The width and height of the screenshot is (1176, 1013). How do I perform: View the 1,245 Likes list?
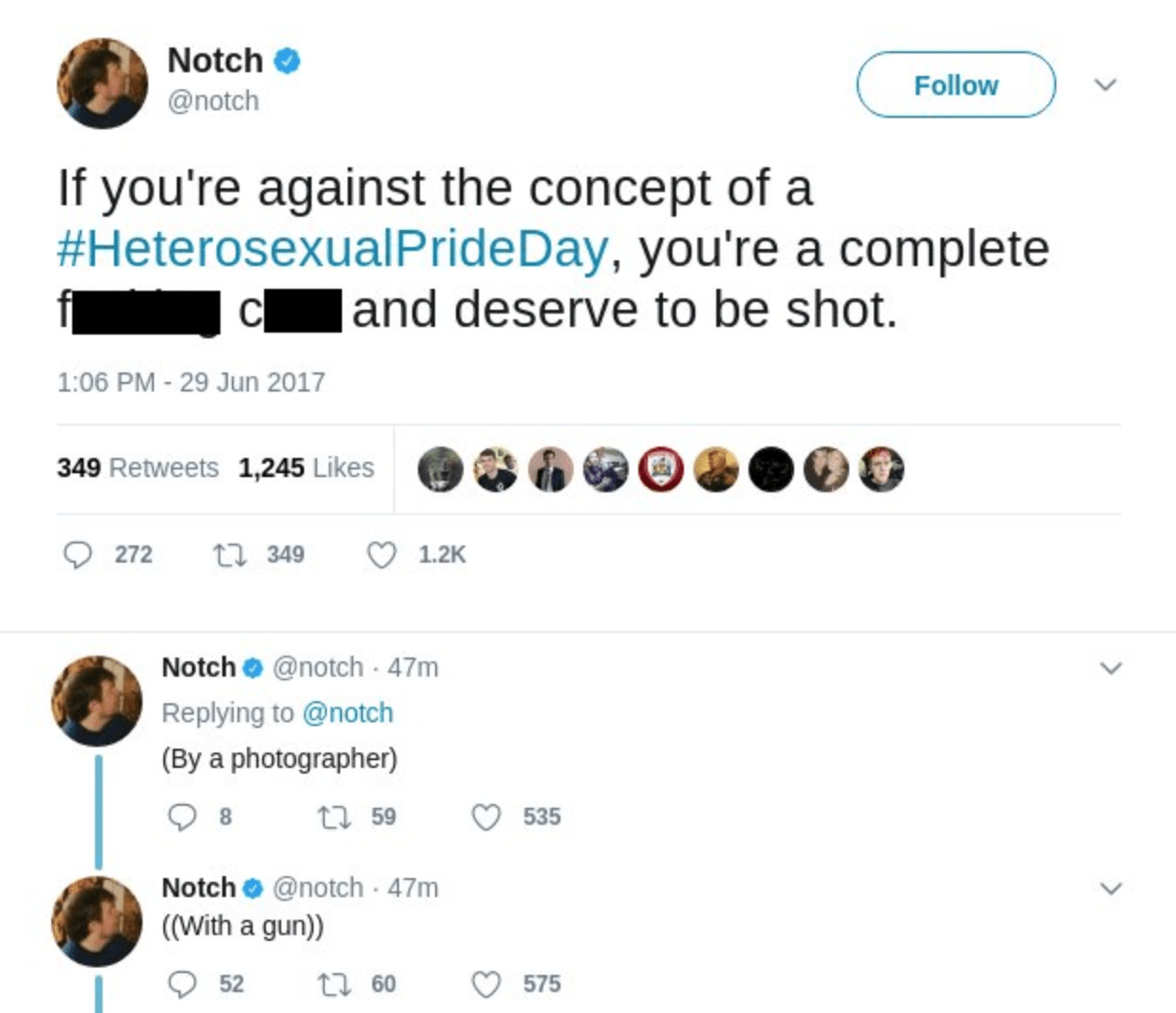[306, 468]
